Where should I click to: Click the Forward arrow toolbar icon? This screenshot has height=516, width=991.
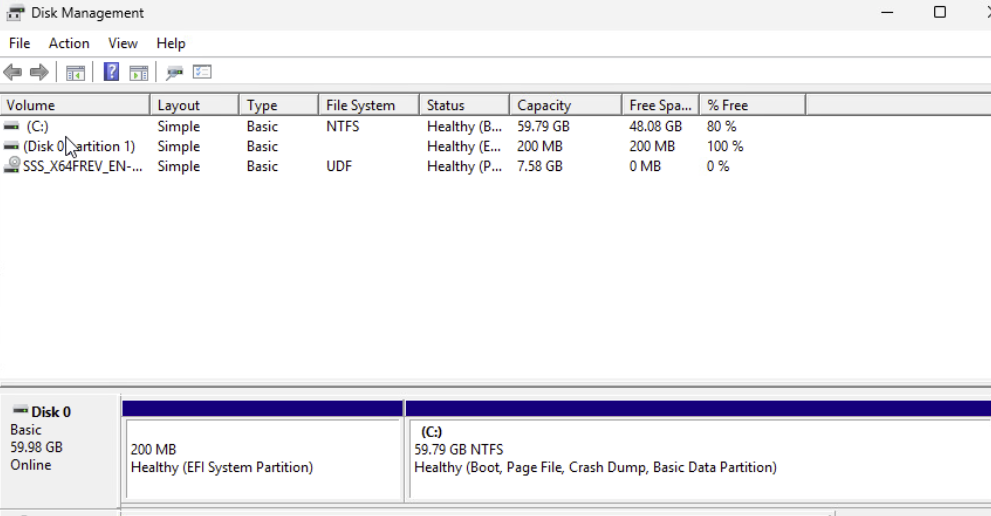(39, 72)
